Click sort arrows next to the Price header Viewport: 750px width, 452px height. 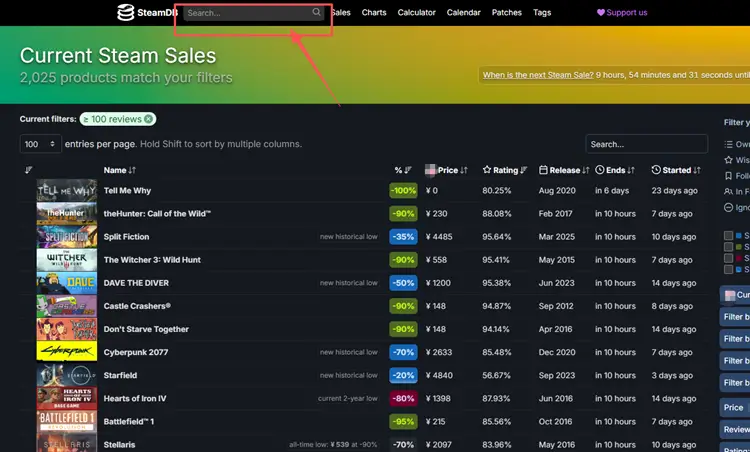click(463, 170)
